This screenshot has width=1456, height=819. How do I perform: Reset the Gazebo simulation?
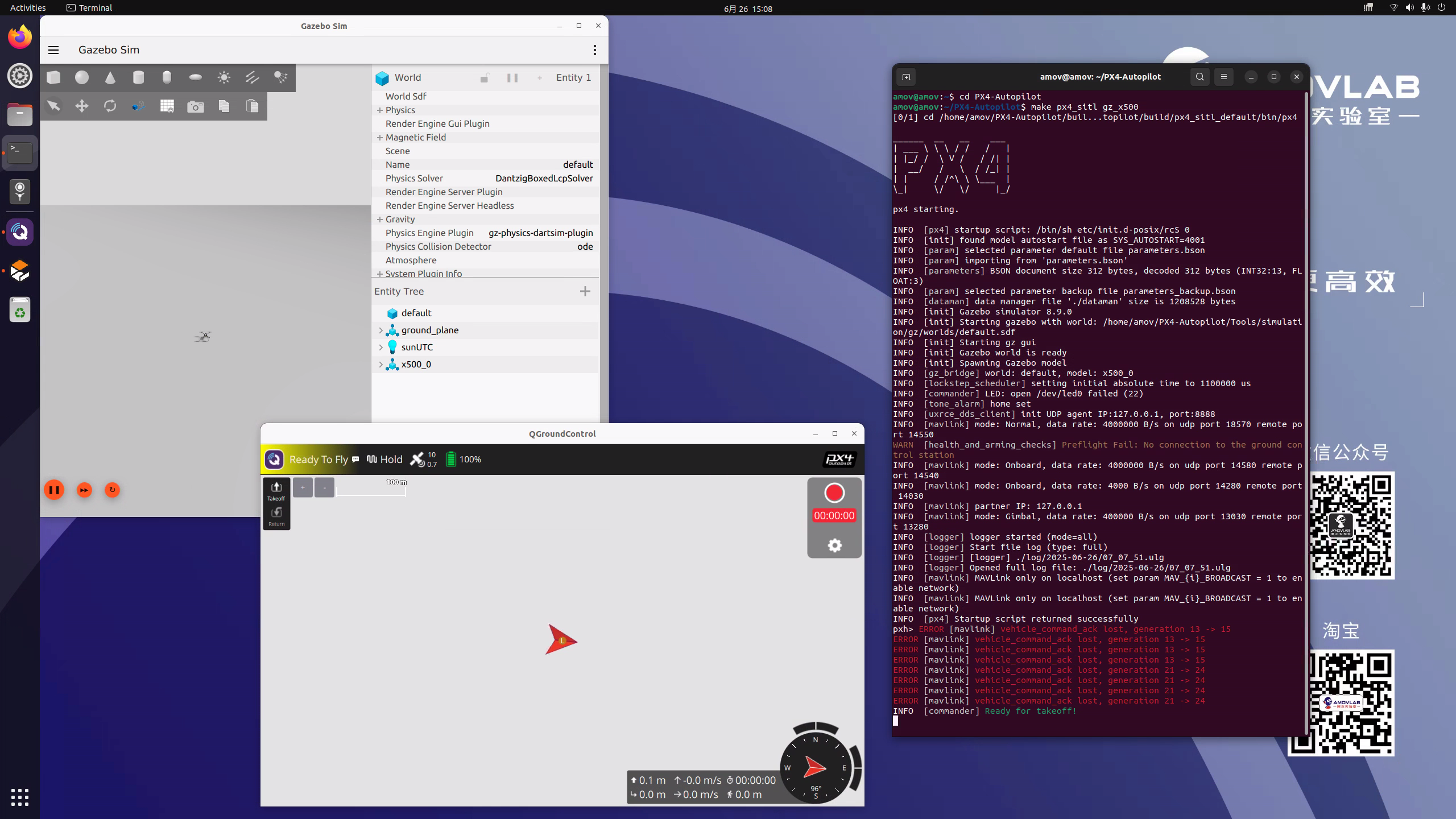click(112, 490)
